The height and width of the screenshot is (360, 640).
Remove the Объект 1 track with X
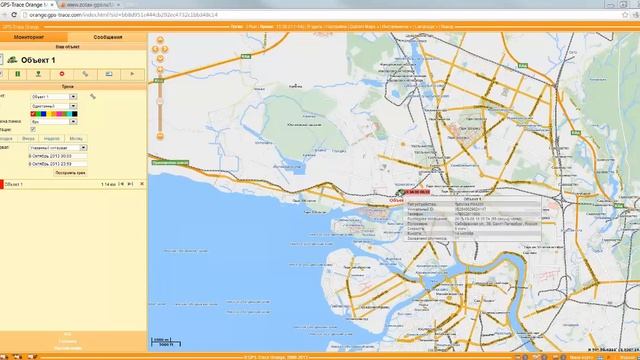142,184
